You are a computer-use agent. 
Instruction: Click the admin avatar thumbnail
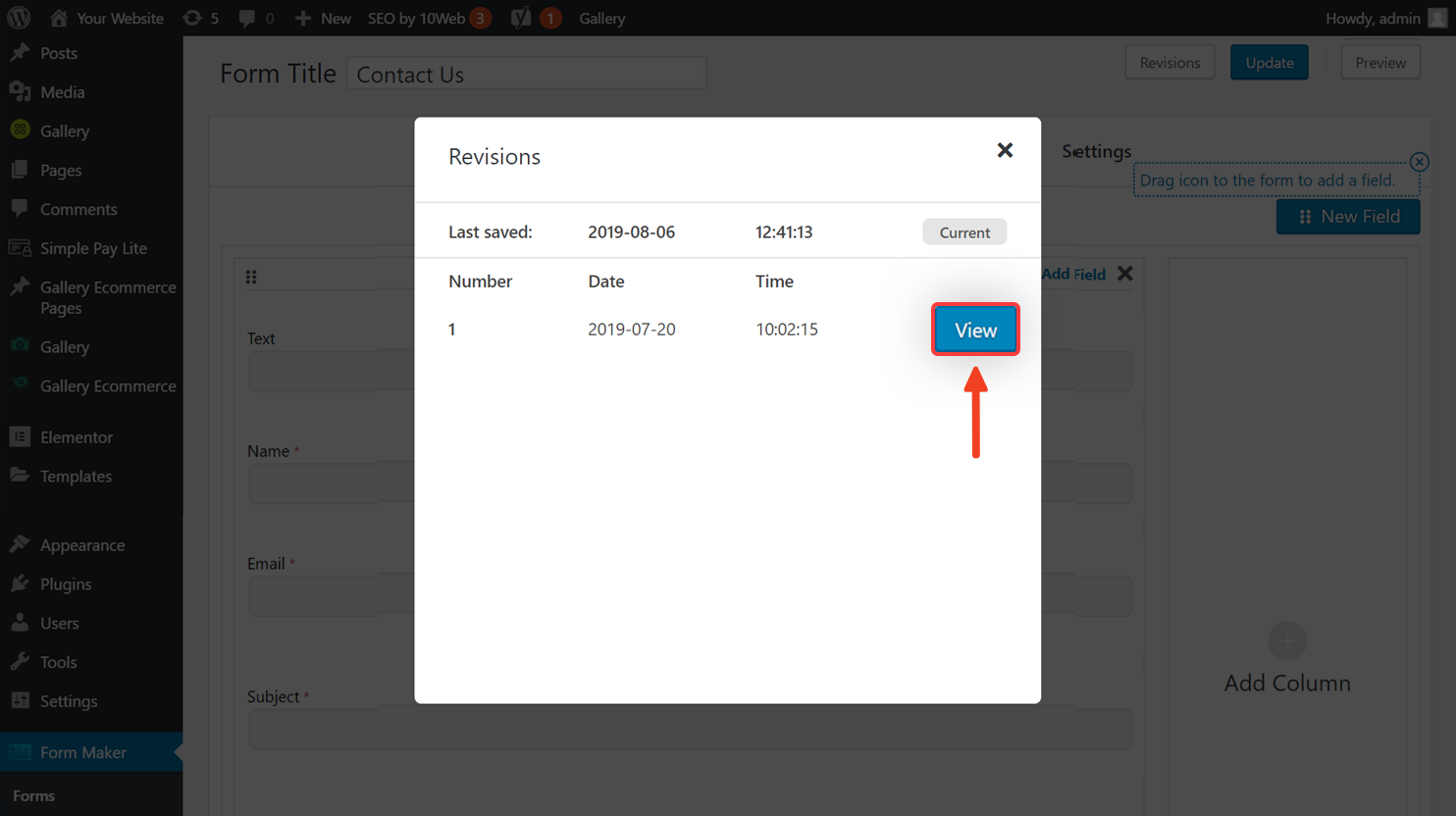point(1438,18)
